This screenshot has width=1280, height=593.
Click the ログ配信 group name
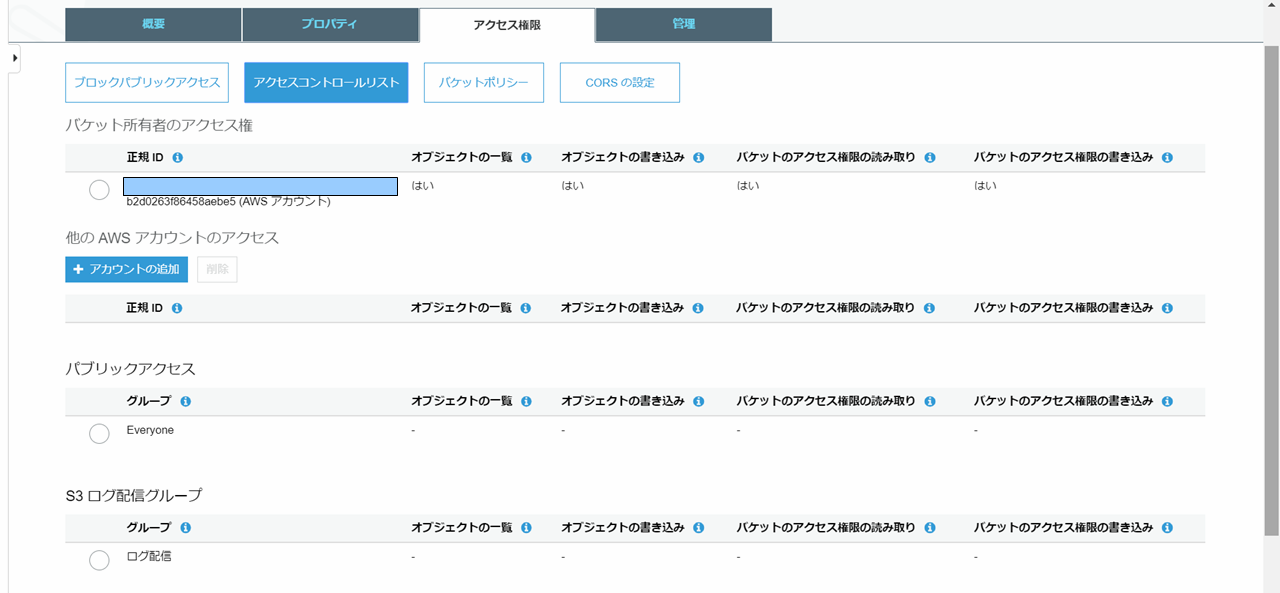[149, 556]
